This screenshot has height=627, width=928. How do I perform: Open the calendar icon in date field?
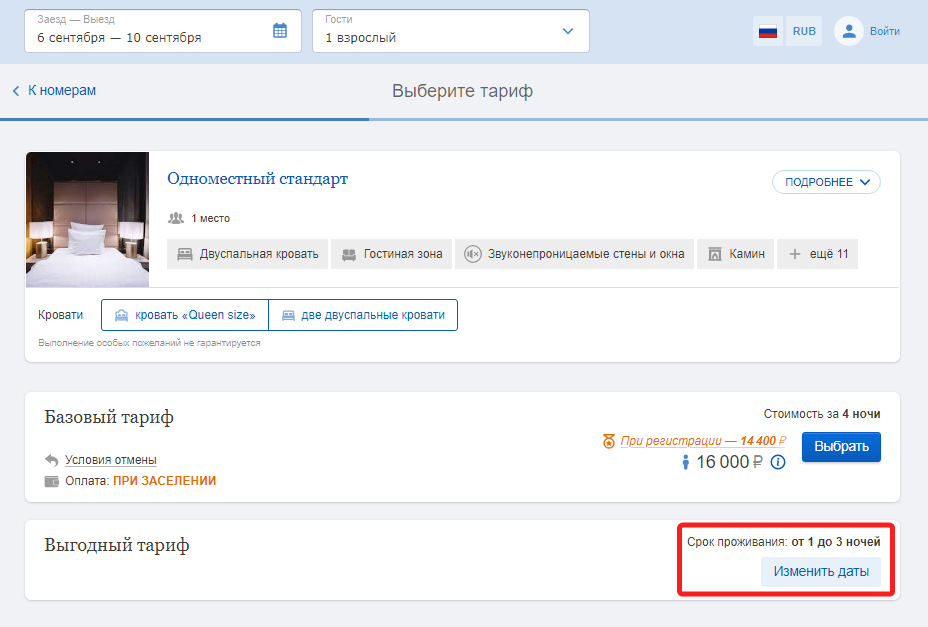(280, 30)
